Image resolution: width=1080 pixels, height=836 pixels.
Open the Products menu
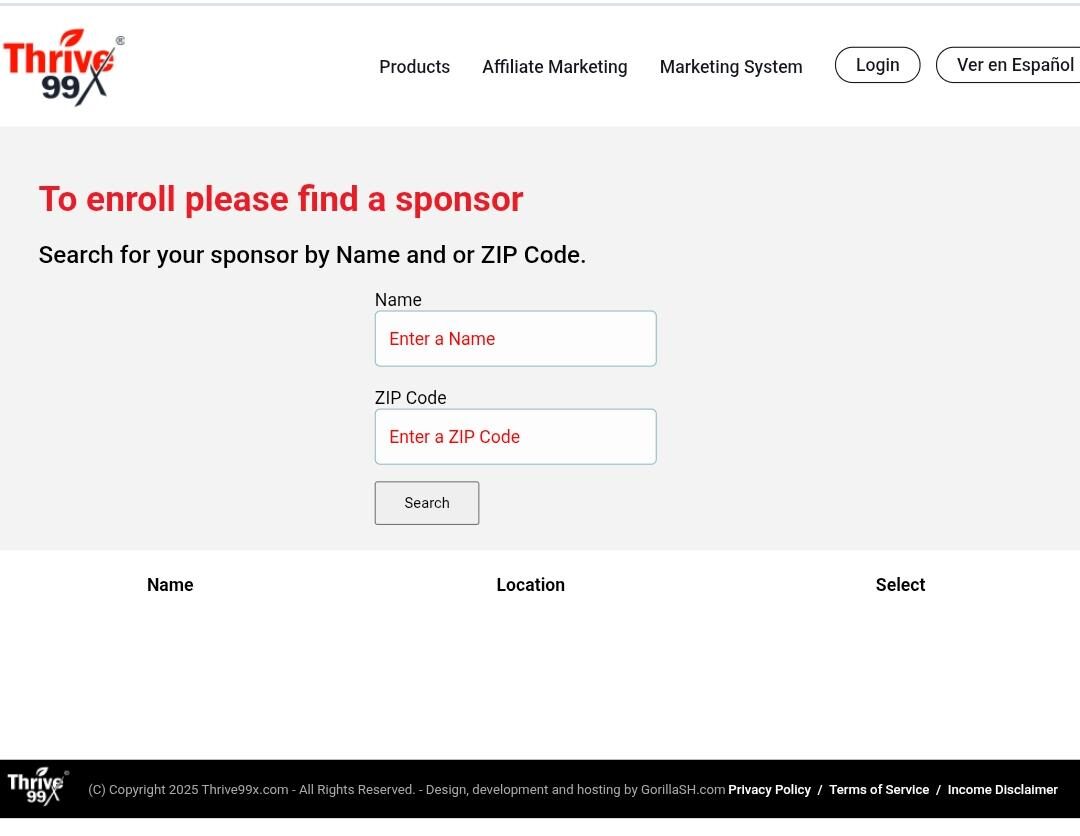point(414,67)
